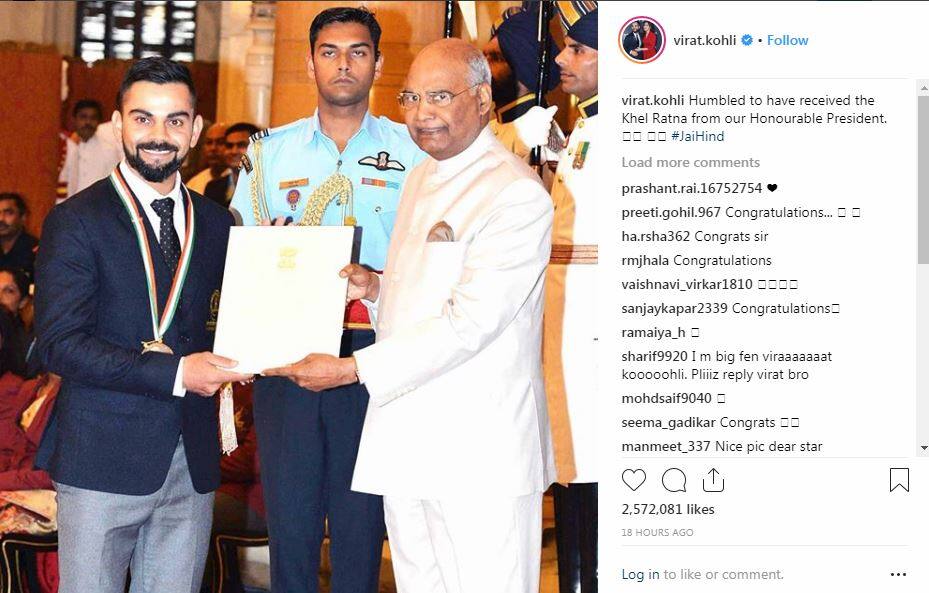Open commenter sharif9920 profile
This screenshot has height=593, width=929.
tap(654, 357)
